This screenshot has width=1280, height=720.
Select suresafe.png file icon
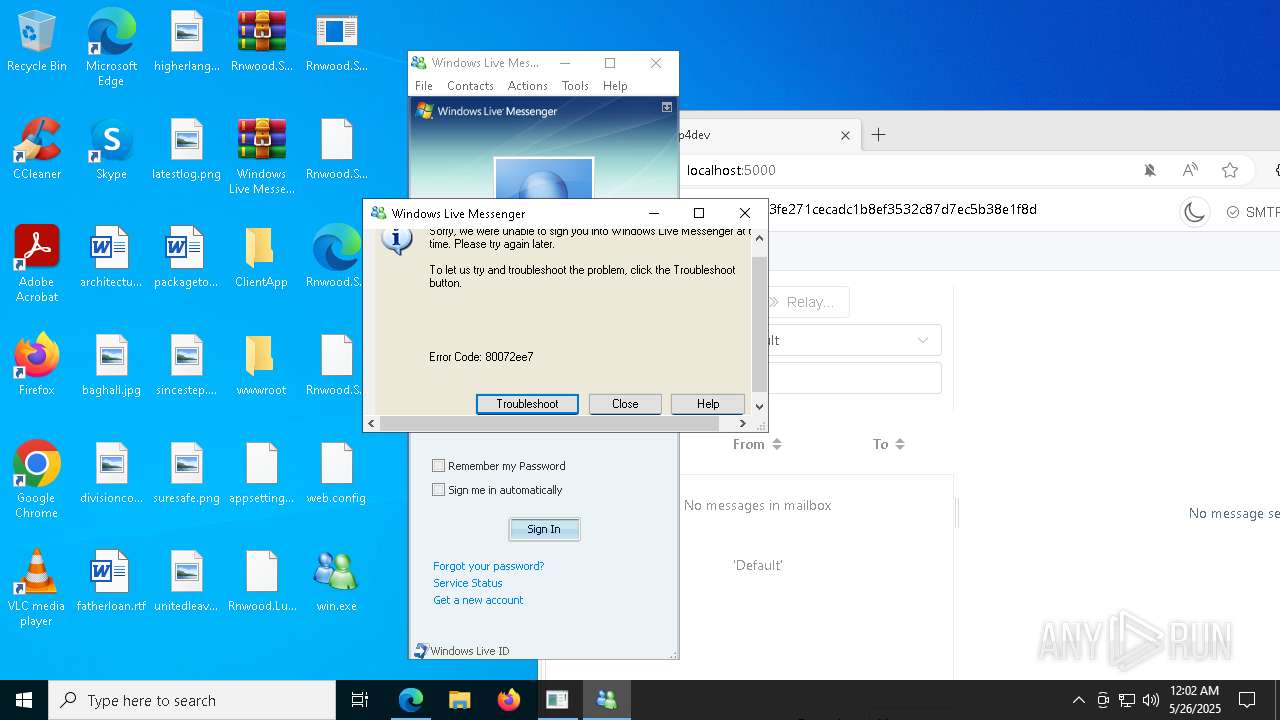tap(186, 472)
